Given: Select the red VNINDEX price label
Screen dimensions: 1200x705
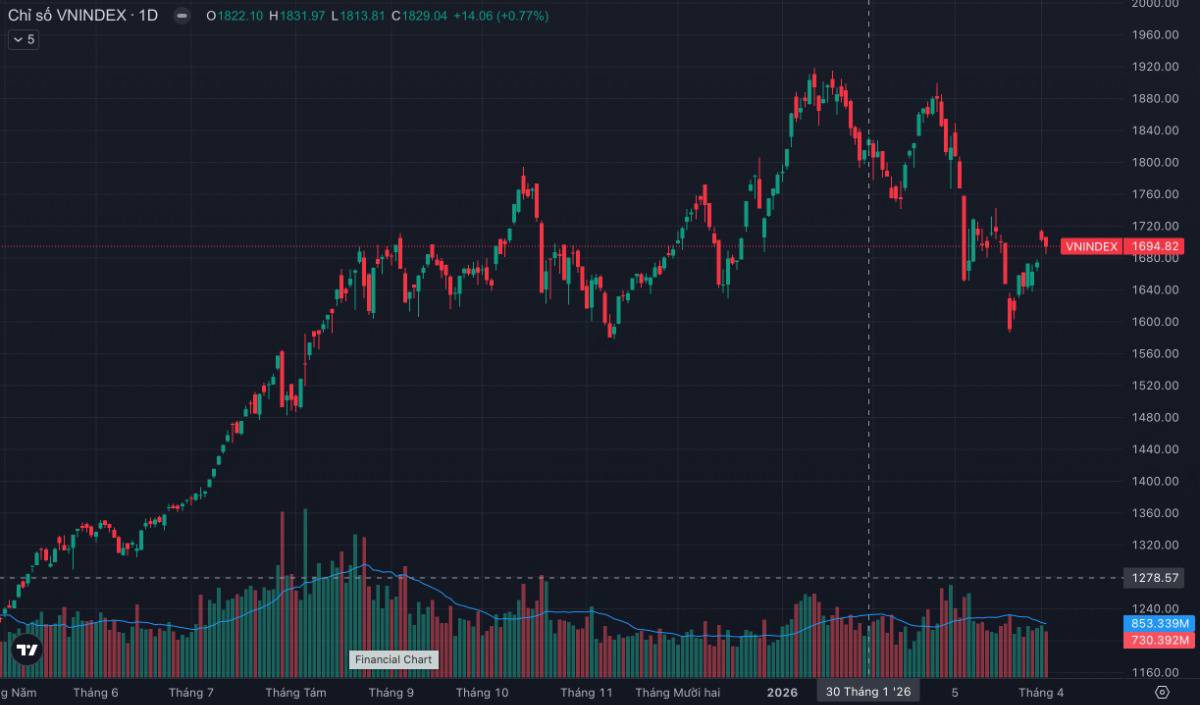Looking at the screenshot, I should pyautogui.click(x=1091, y=246).
